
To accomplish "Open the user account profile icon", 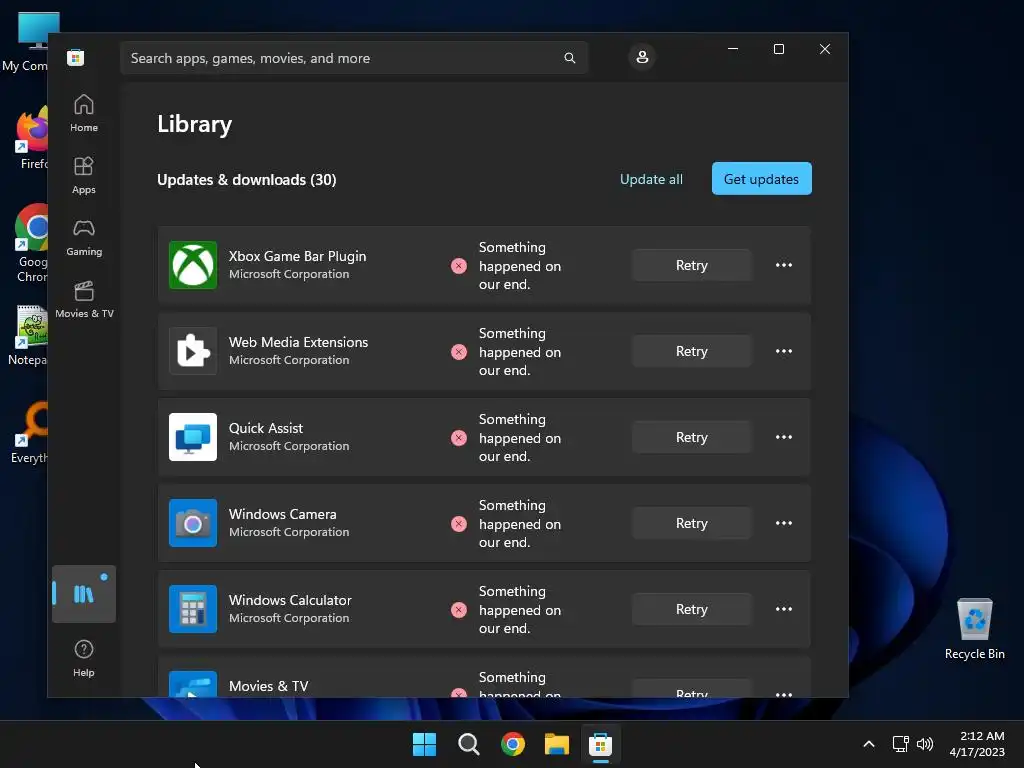I will (642, 57).
